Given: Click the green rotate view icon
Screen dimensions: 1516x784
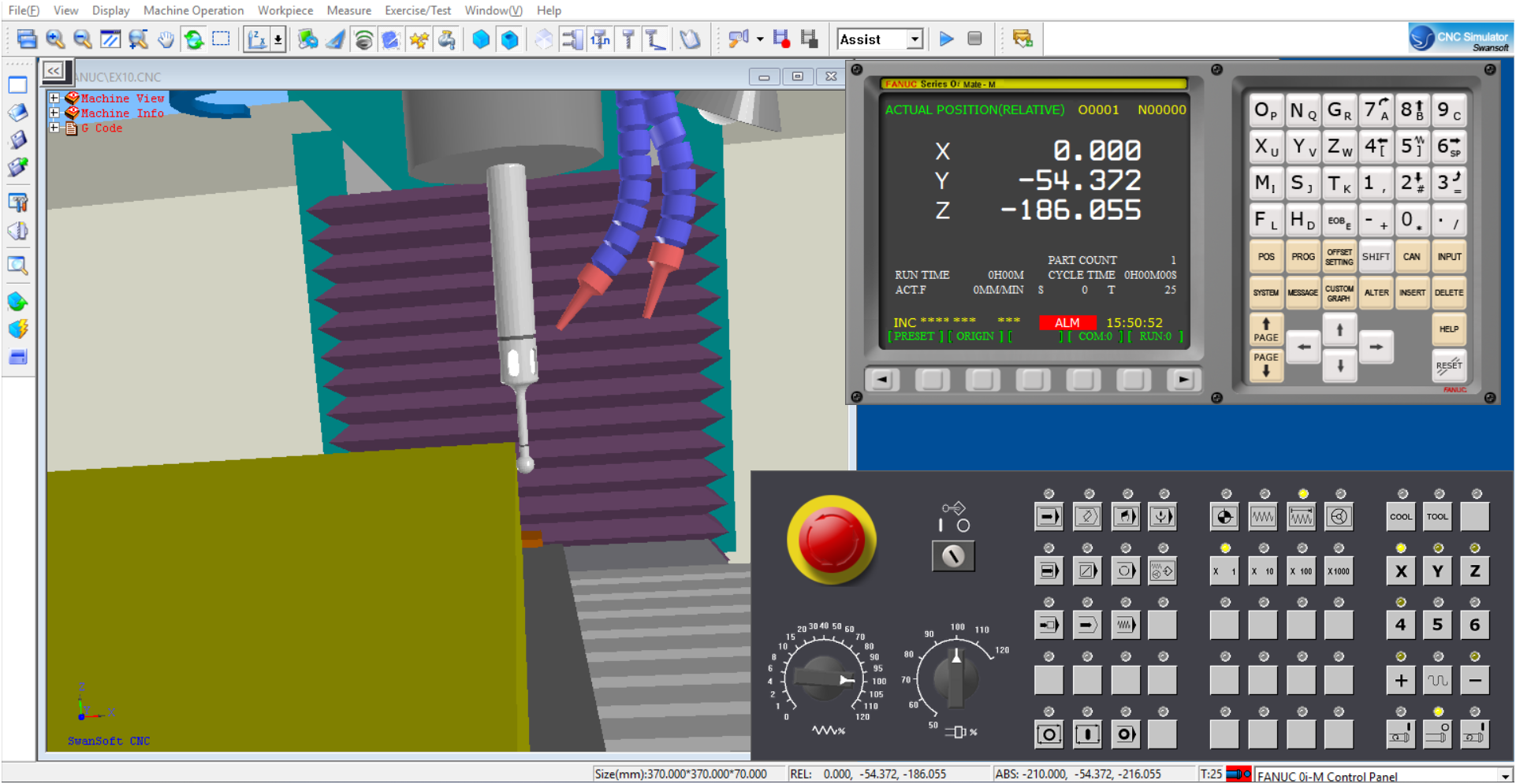Looking at the screenshot, I should [194, 39].
